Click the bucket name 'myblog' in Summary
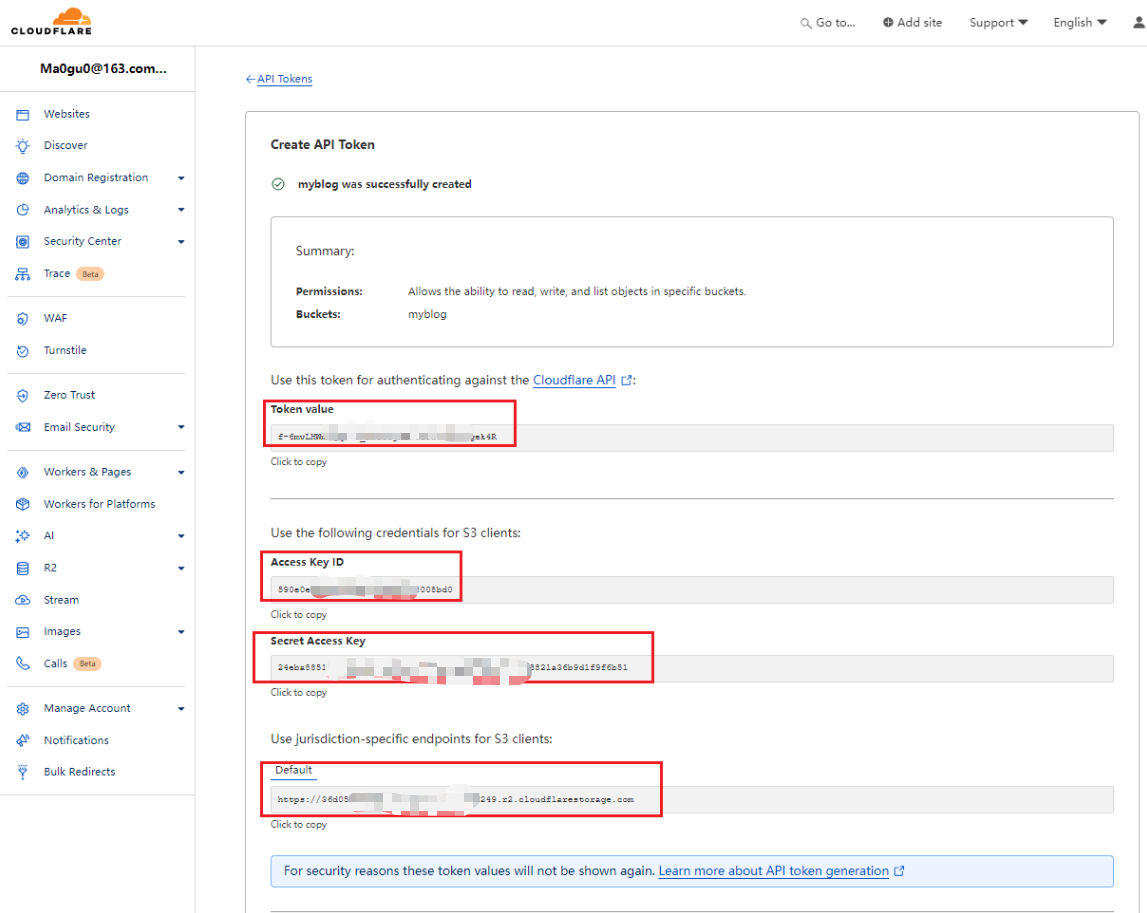This screenshot has width=1147, height=913. [x=427, y=315]
